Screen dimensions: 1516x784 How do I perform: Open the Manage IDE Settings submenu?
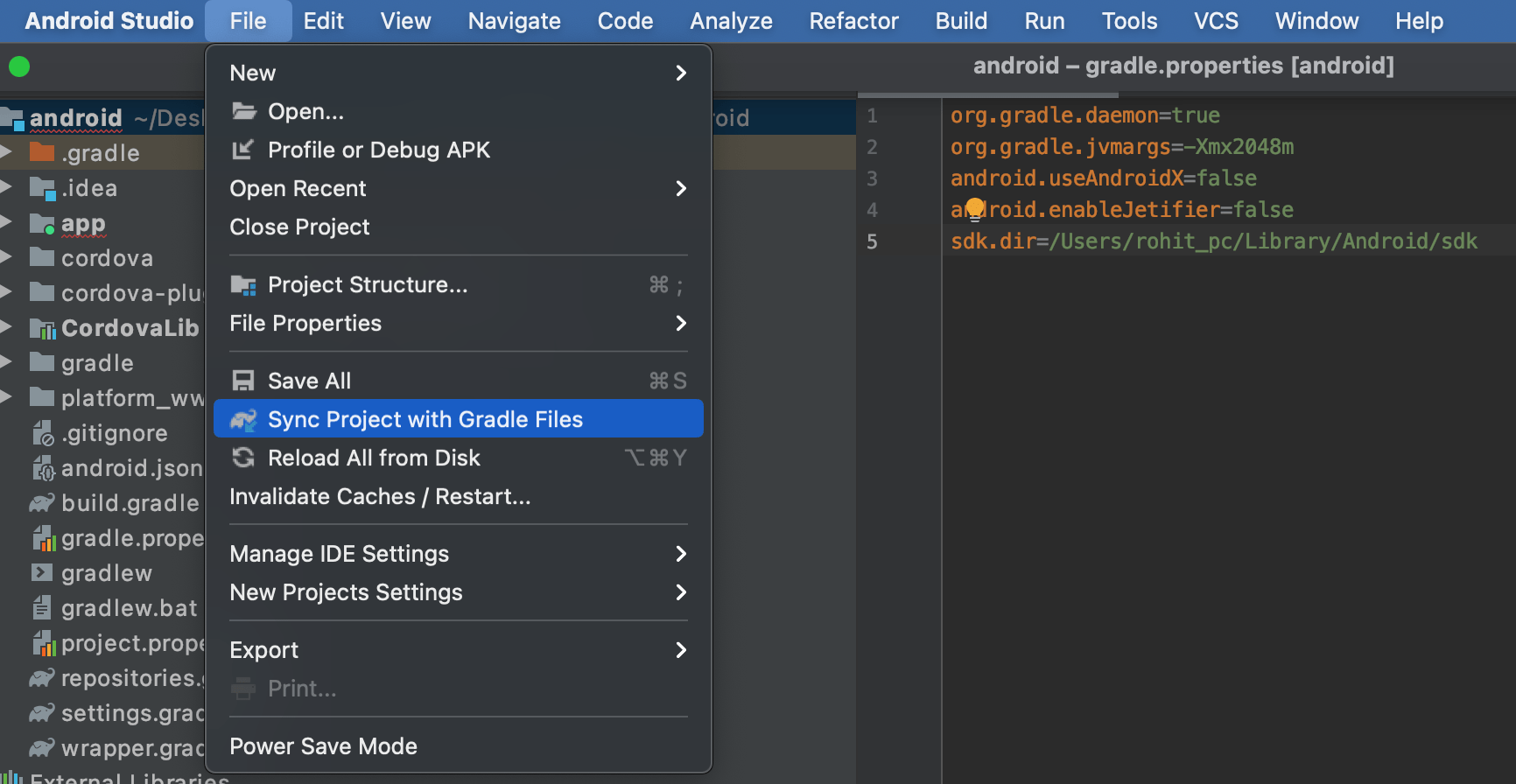tap(459, 554)
